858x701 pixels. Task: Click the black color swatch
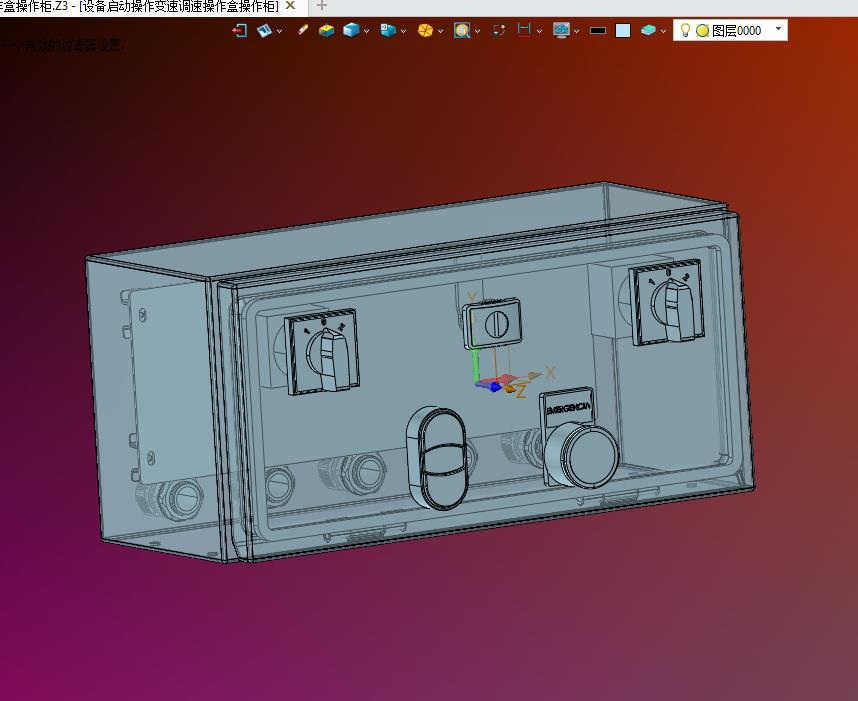[x=598, y=31]
